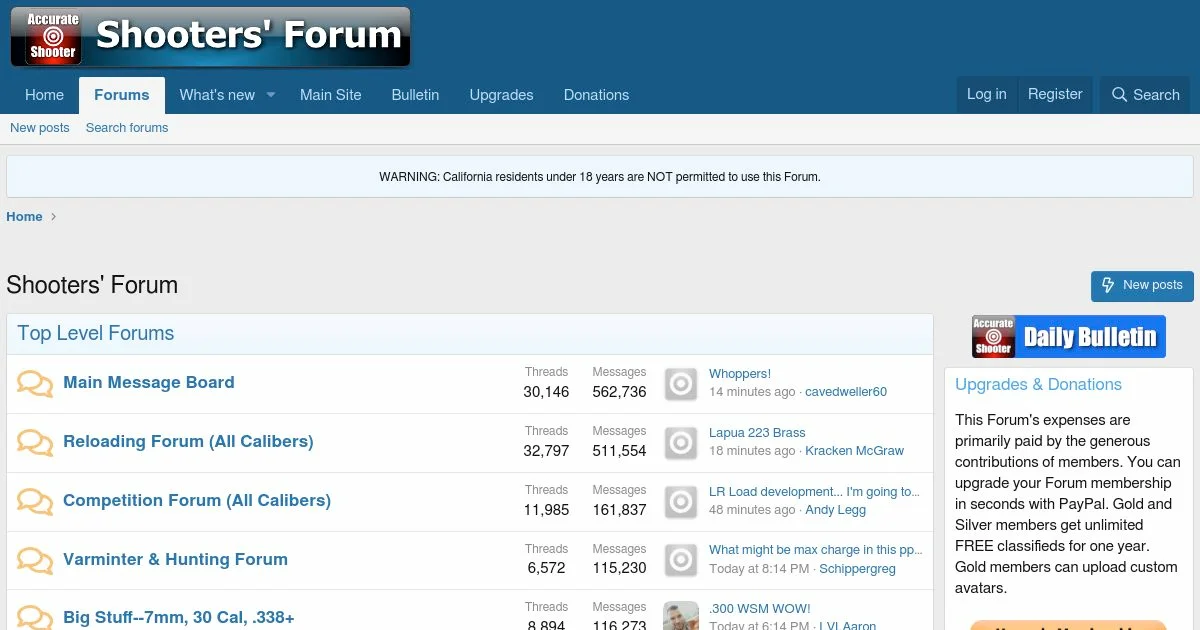
Task: Open the Donations tab
Action: pos(596,95)
